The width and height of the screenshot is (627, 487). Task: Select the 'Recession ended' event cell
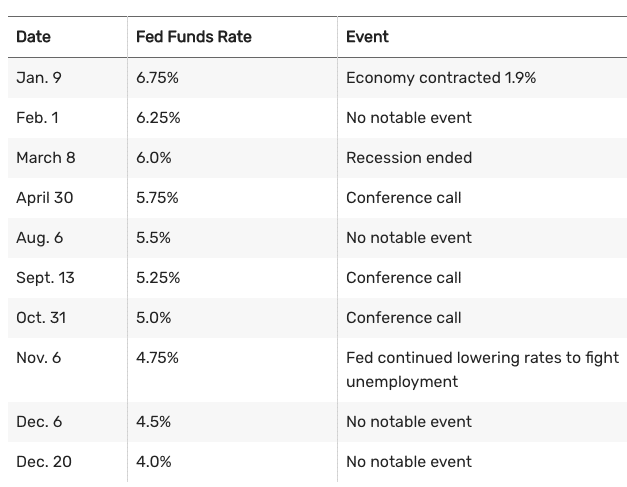(409, 157)
